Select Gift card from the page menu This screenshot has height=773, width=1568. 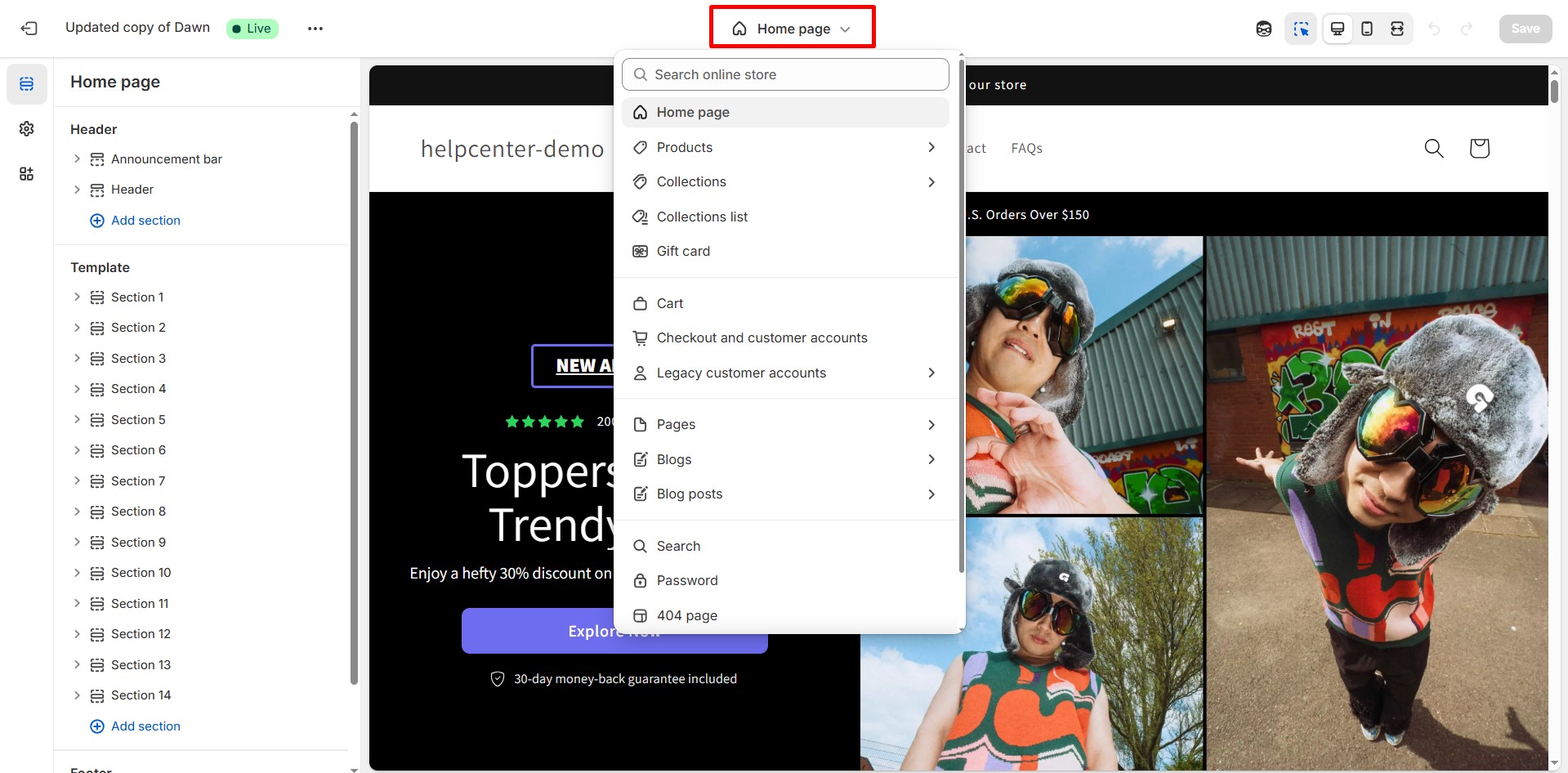tap(683, 251)
